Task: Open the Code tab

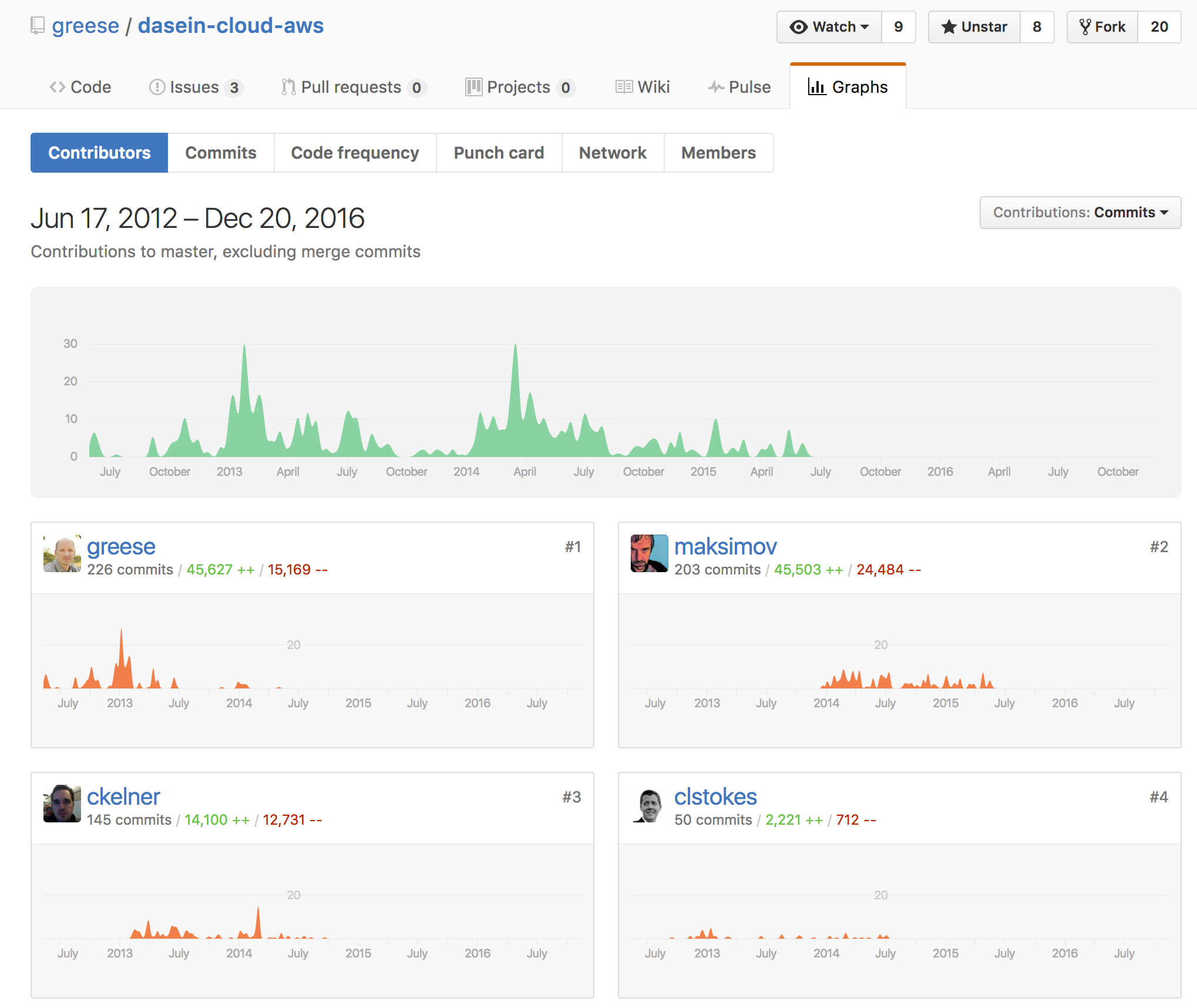Action: click(x=80, y=87)
